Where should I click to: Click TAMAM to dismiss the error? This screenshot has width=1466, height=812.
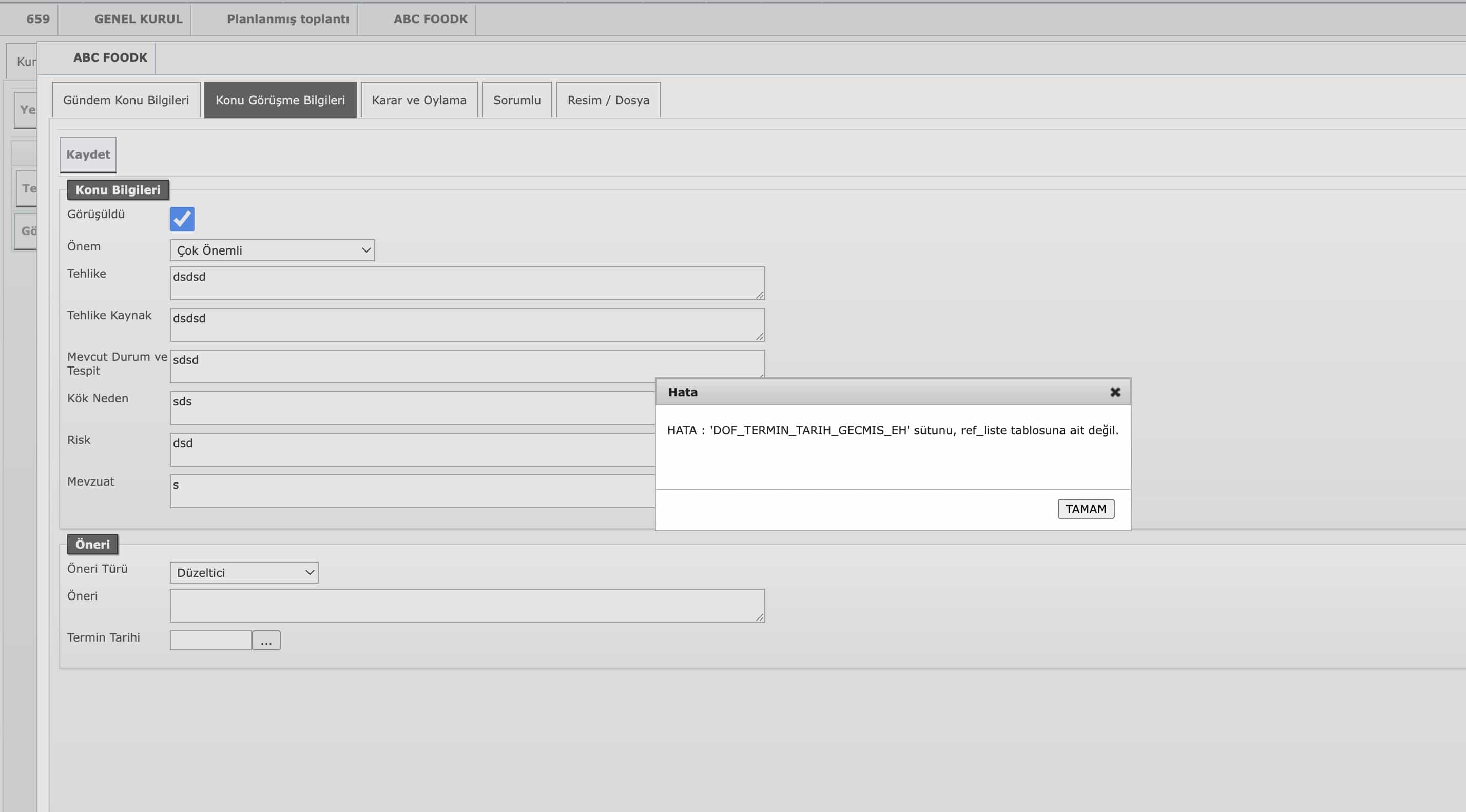click(x=1085, y=509)
